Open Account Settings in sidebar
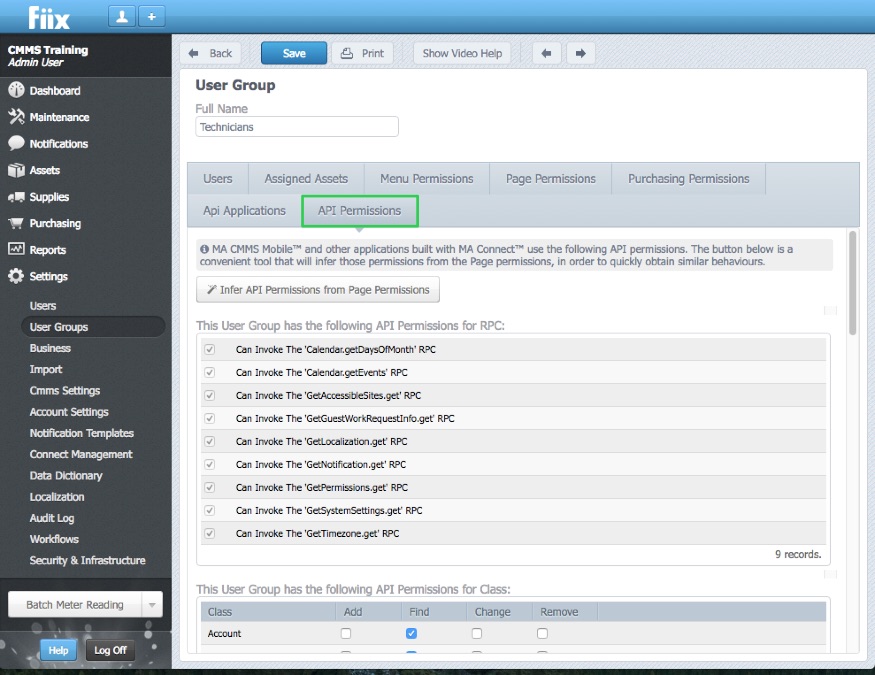875x675 pixels. point(69,412)
